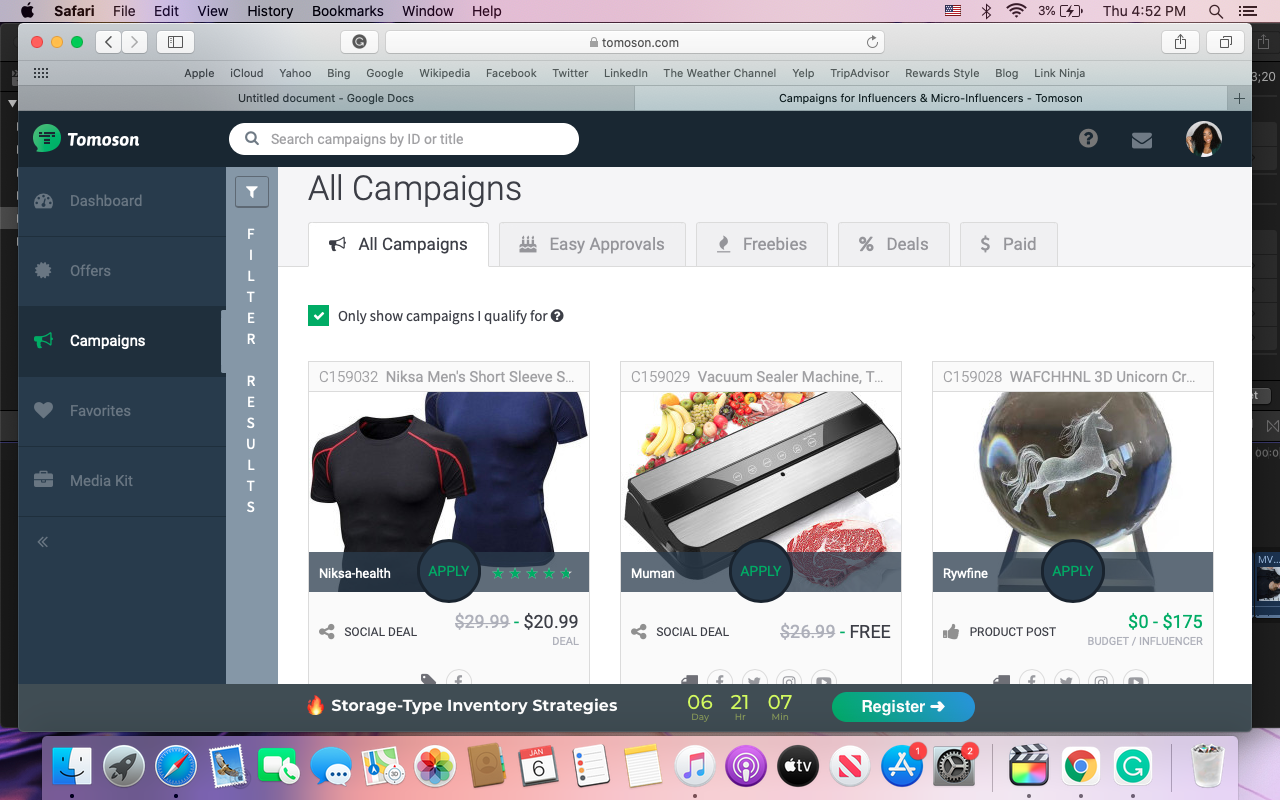Open the 3D Unicorn crystal ball image

pyautogui.click(x=1073, y=470)
